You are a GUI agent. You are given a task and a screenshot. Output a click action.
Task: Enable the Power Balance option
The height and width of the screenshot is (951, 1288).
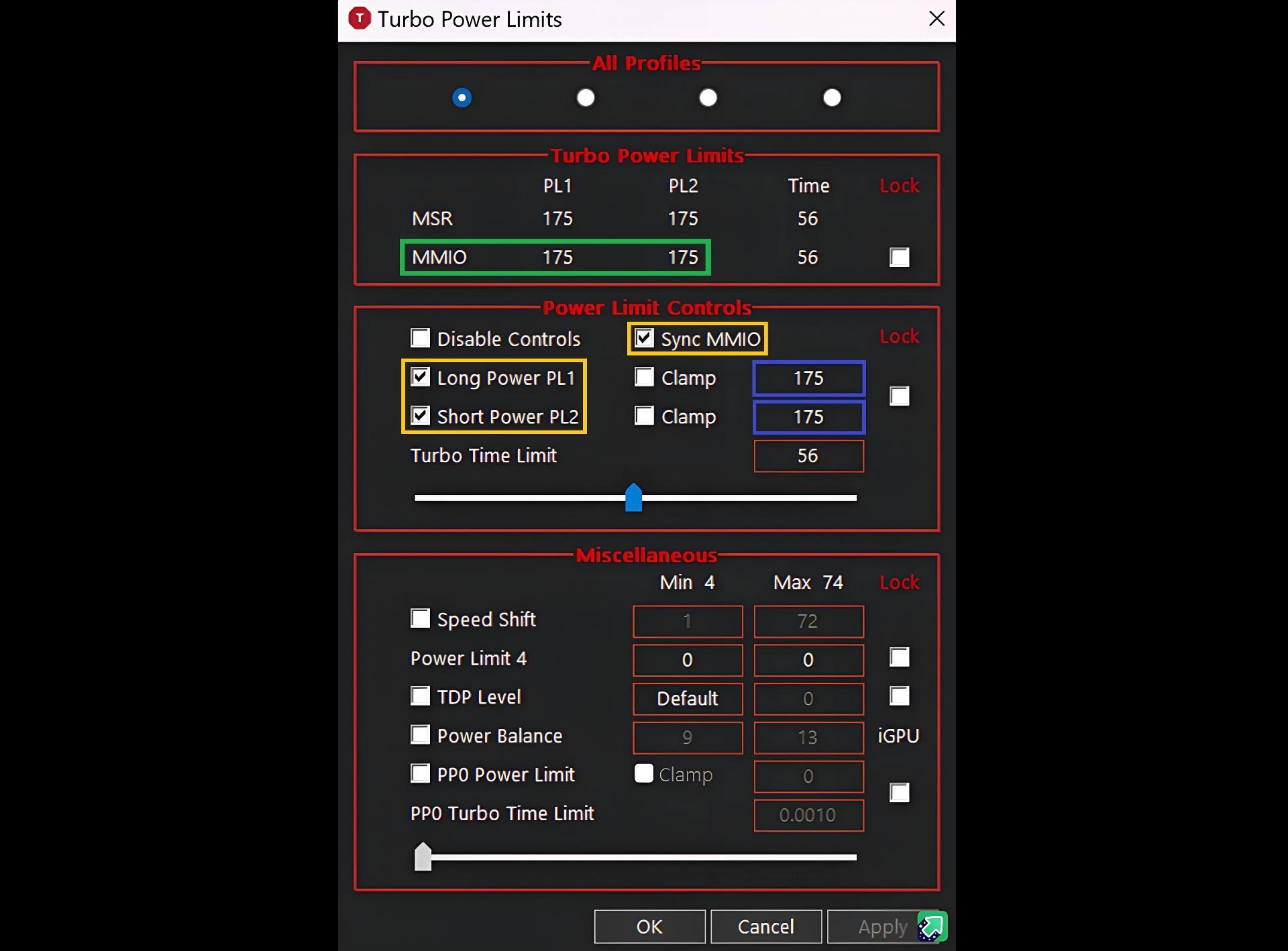[420, 735]
